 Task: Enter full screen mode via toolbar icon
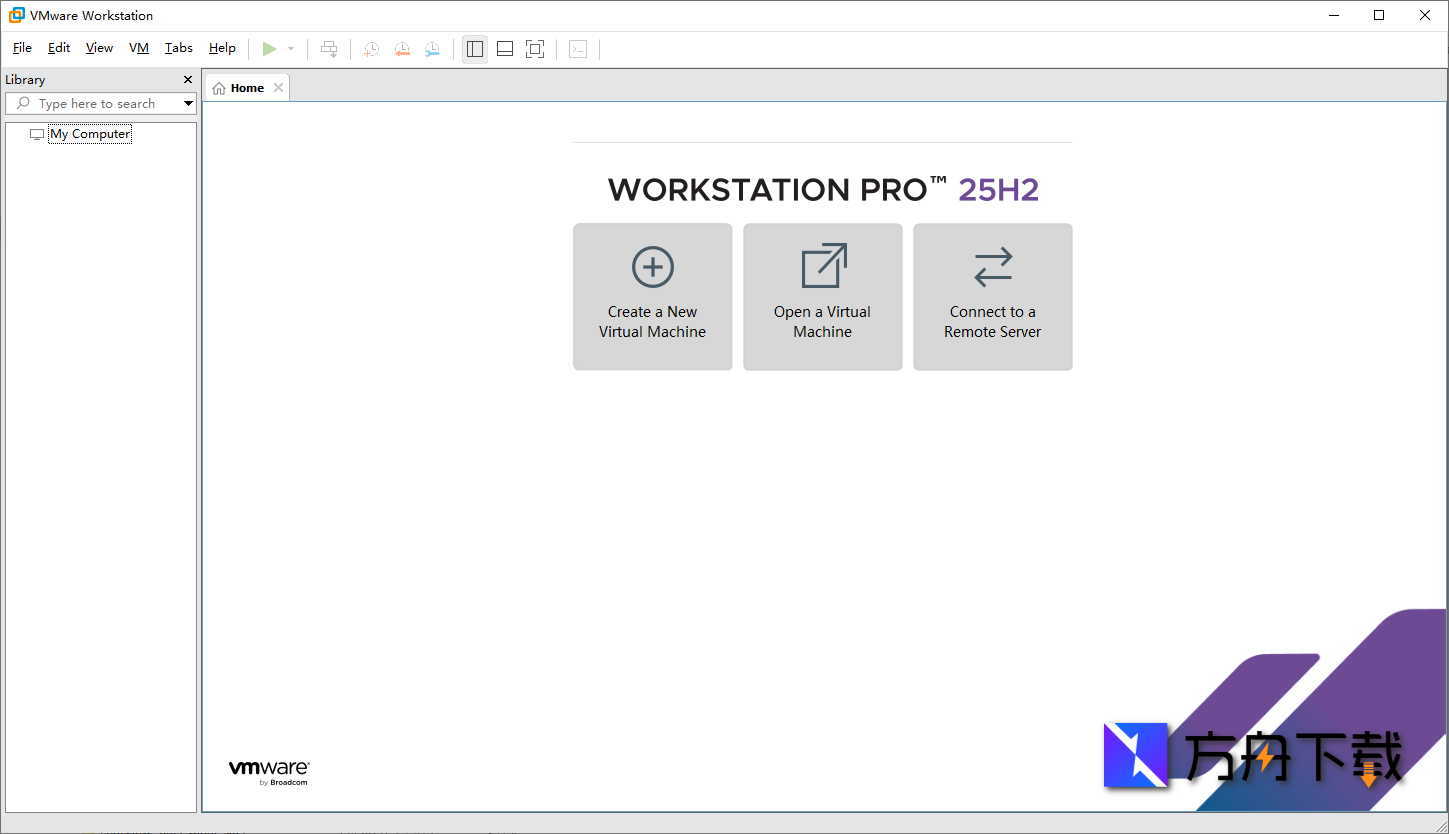[x=535, y=48]
